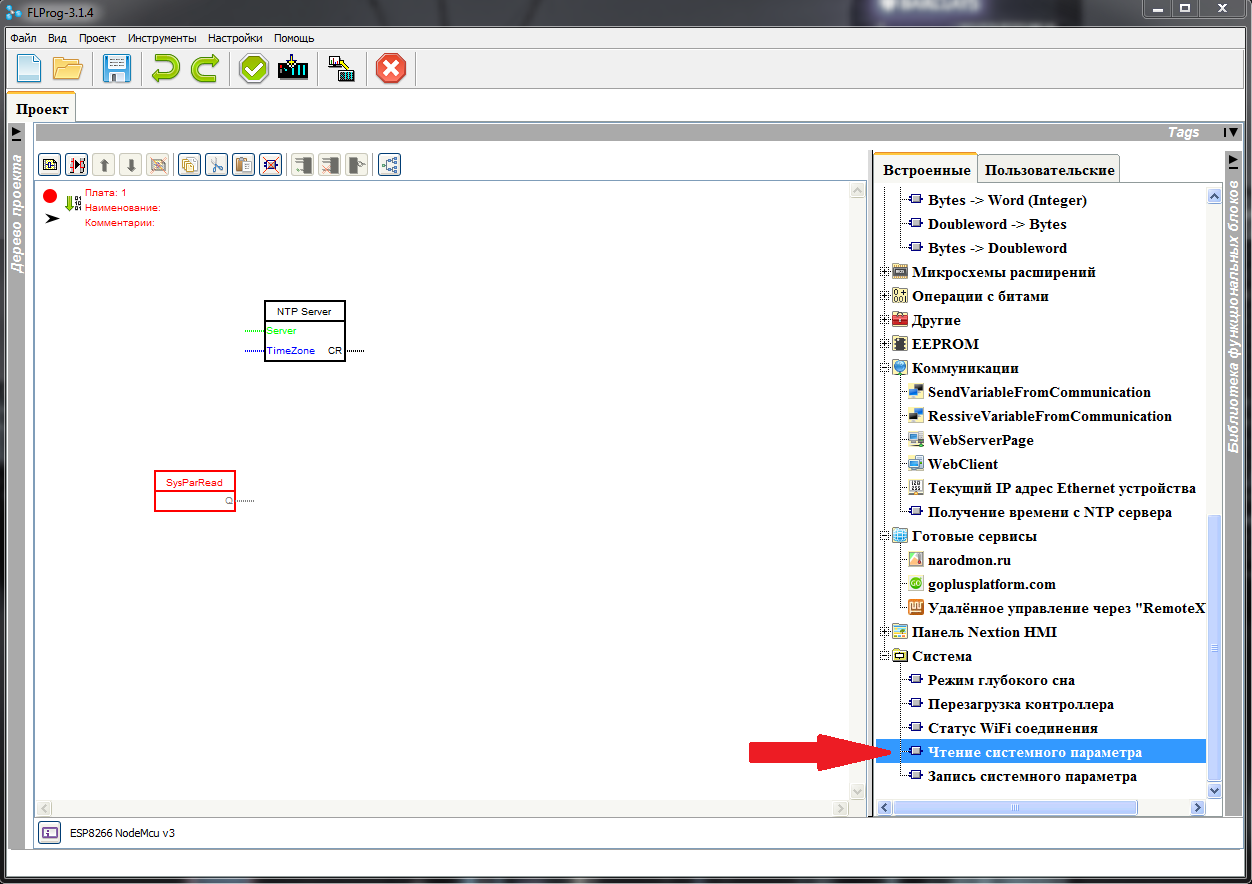Image resolution: width=1252 pixels, height=884 pixels.
Task: Open the Настройки menu
Action: [235, 38]
